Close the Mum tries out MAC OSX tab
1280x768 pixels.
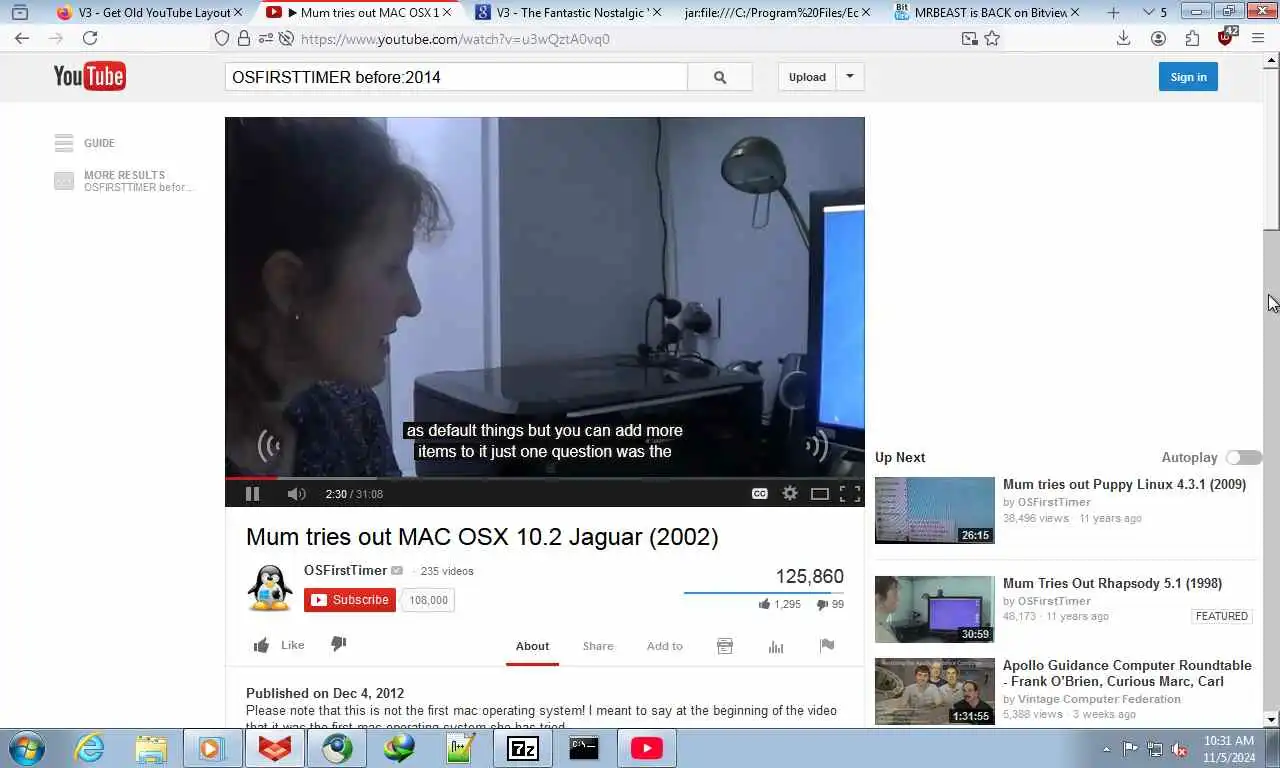pyautogui.click(x=447, y=13)
